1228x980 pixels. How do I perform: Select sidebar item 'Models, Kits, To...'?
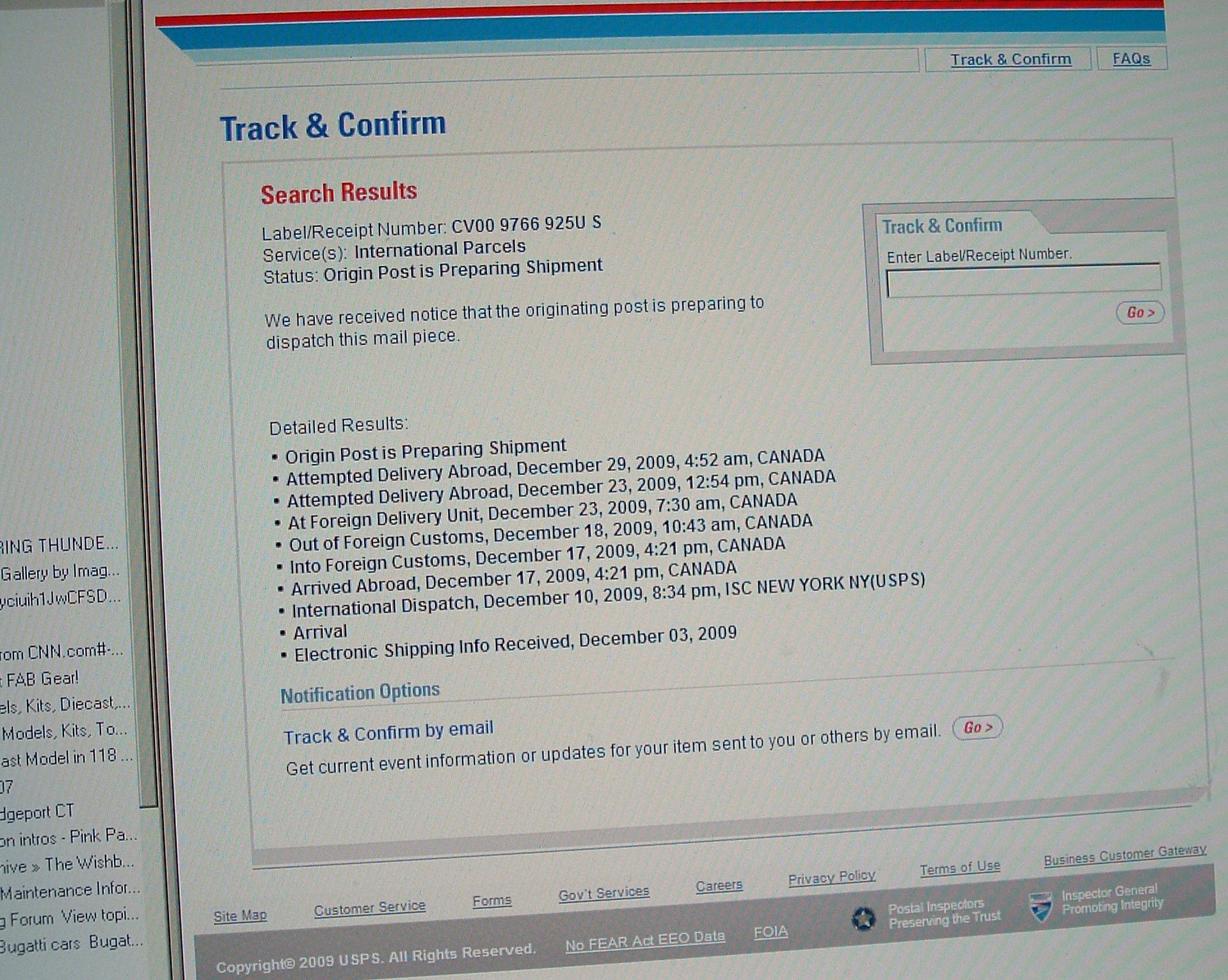click(x=64, y=731)
